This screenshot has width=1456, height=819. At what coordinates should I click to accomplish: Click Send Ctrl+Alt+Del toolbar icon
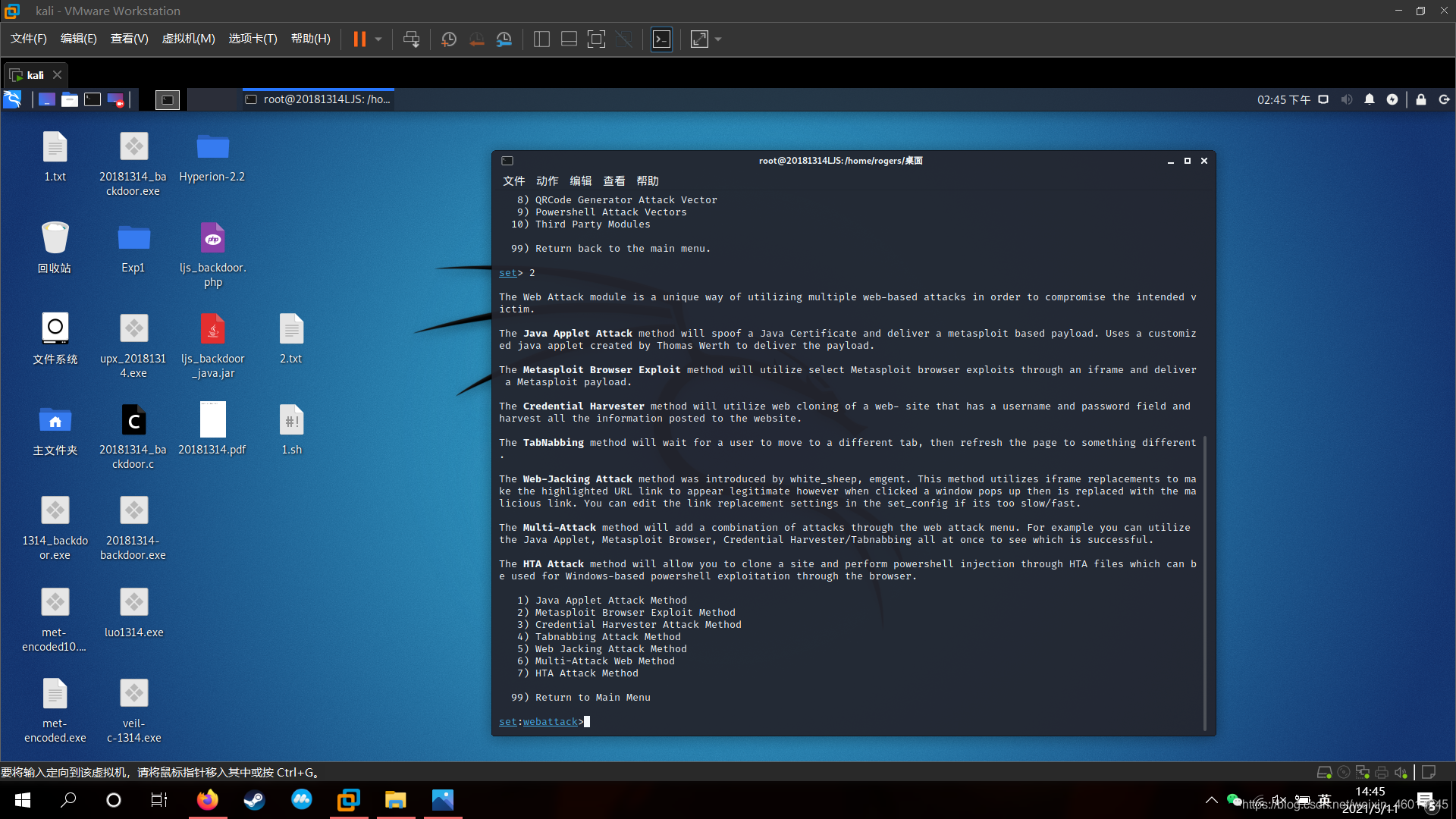coord(411,39)
